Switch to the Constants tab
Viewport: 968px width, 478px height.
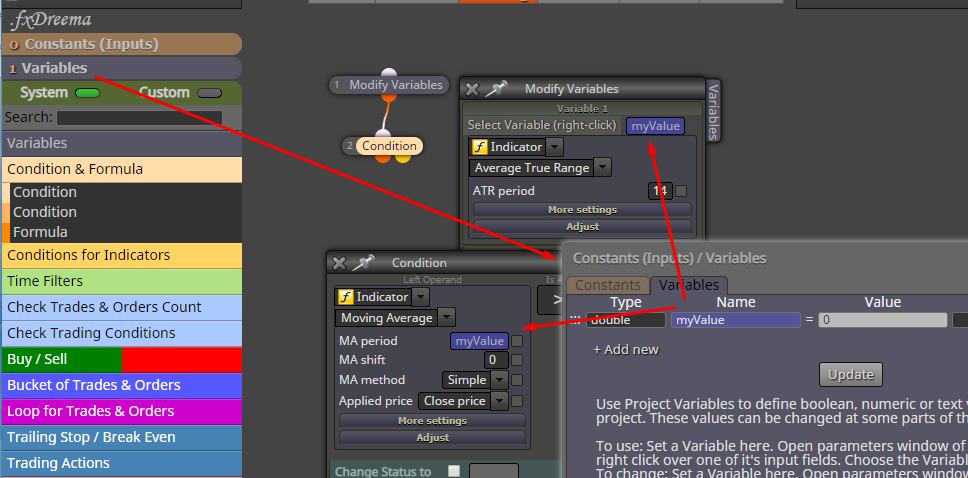click(608, 285)
